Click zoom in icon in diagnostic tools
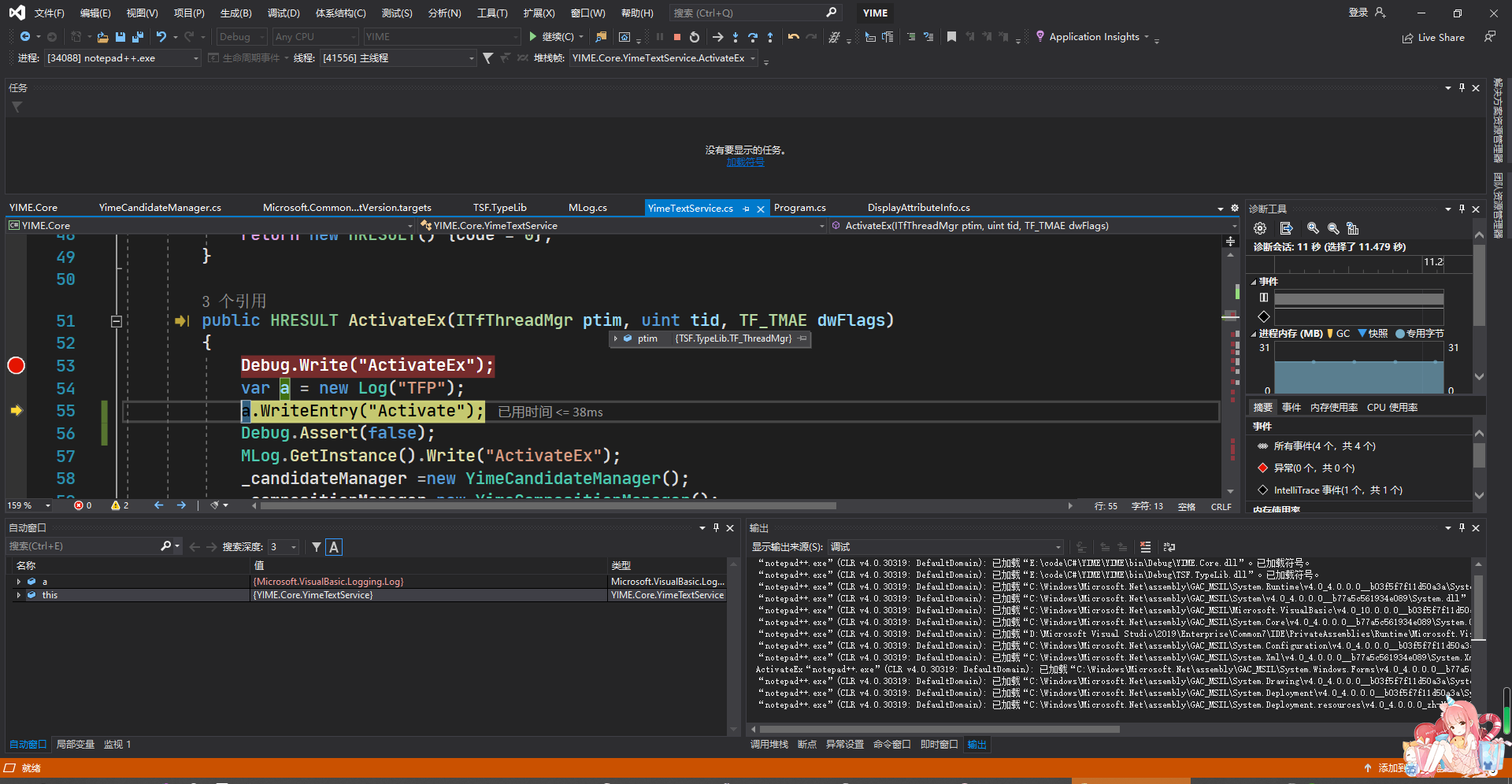The image size is (1512, 784). pos(1313,228)
